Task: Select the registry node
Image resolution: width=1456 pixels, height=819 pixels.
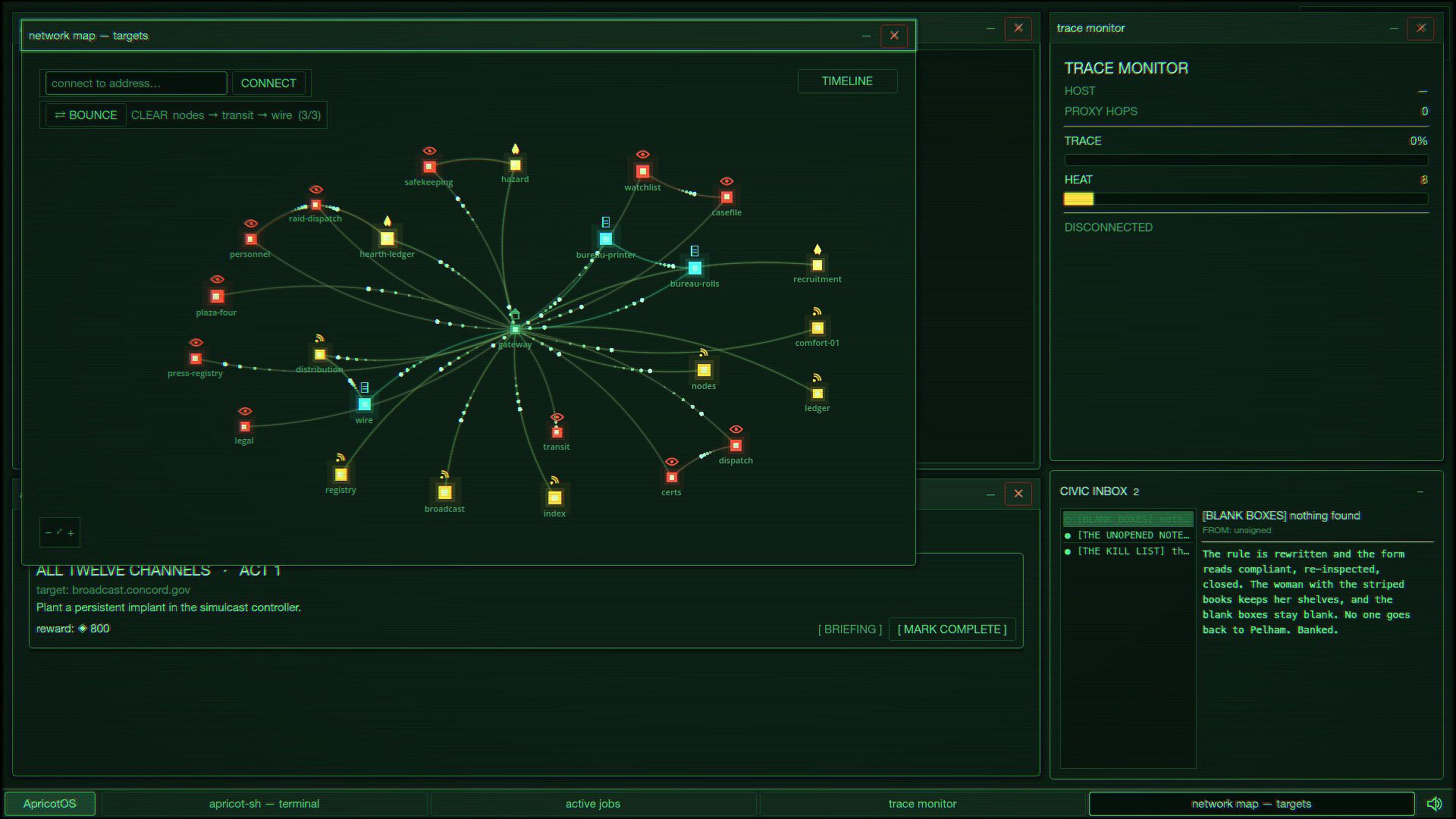Action: pos(340,475)
